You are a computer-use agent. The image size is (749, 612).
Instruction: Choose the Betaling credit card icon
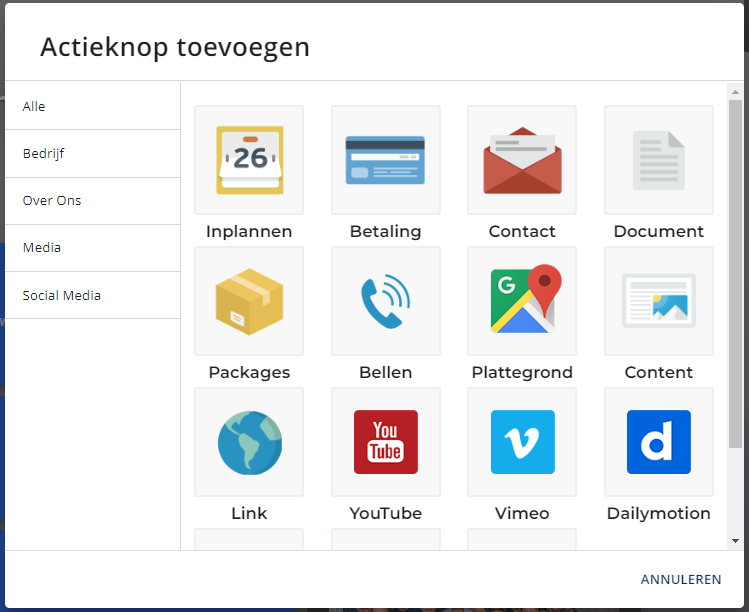pos(385,160)
